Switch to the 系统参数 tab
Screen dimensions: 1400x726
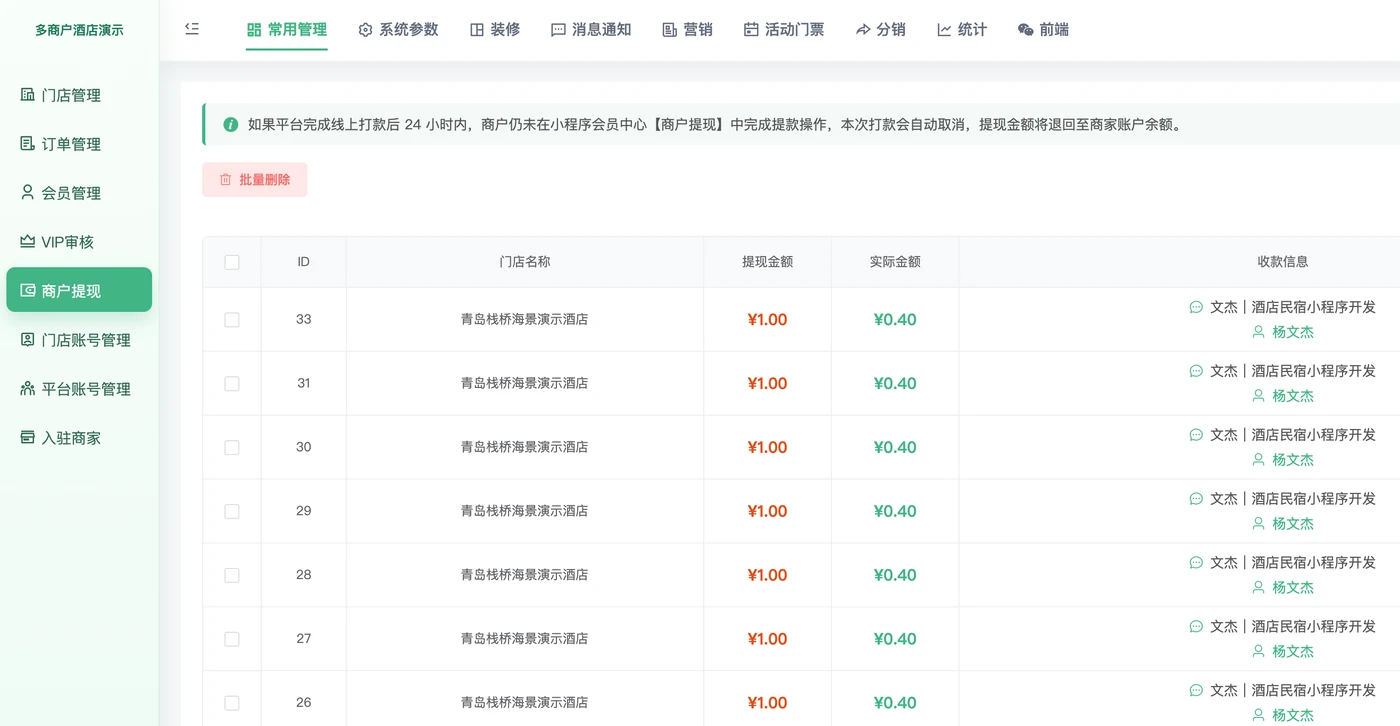(x=398, y=30)
